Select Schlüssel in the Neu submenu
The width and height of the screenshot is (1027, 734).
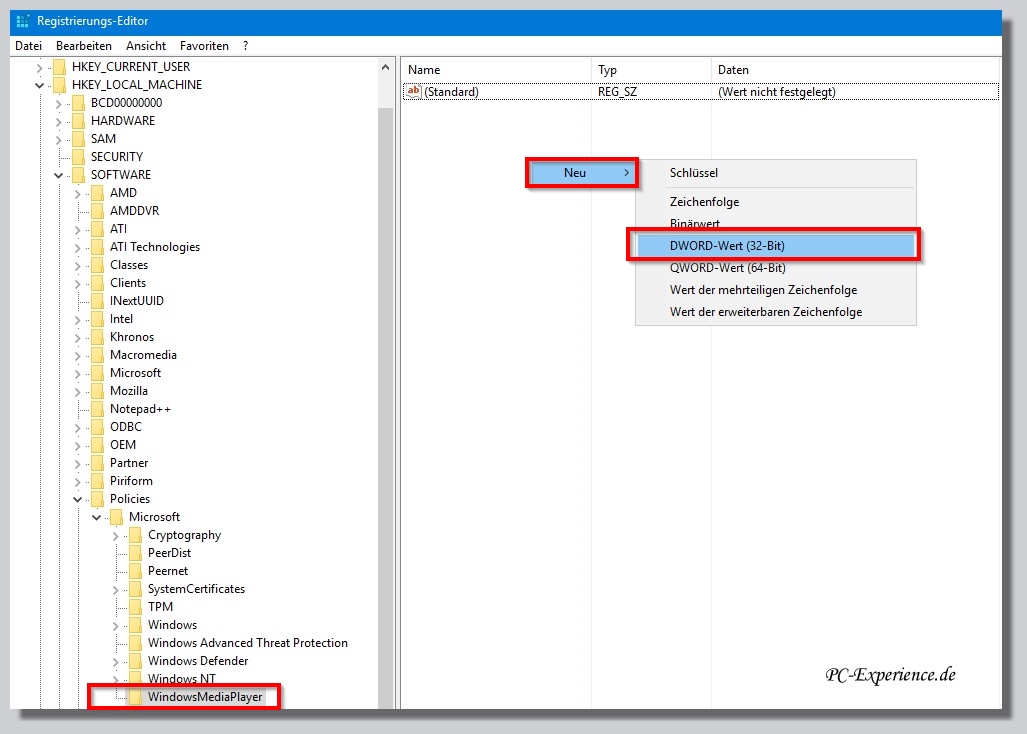[693, 173]
